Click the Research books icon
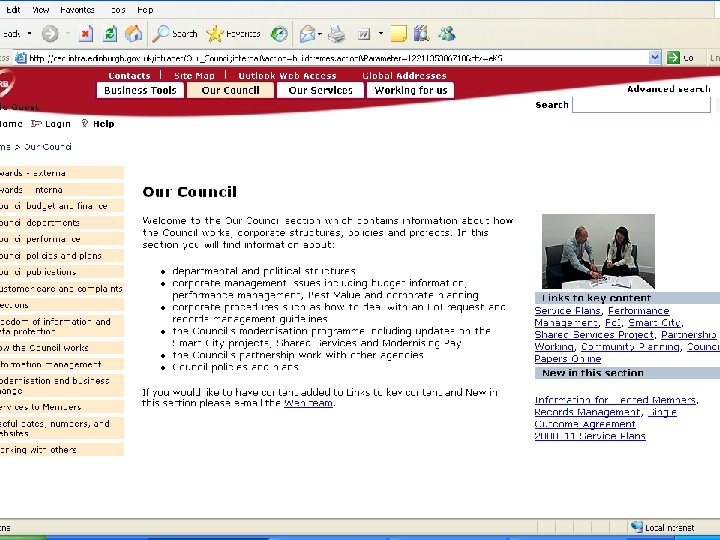The height and width of the screenshot is (540, 720). pyautogui.click(x=421, y=34)
